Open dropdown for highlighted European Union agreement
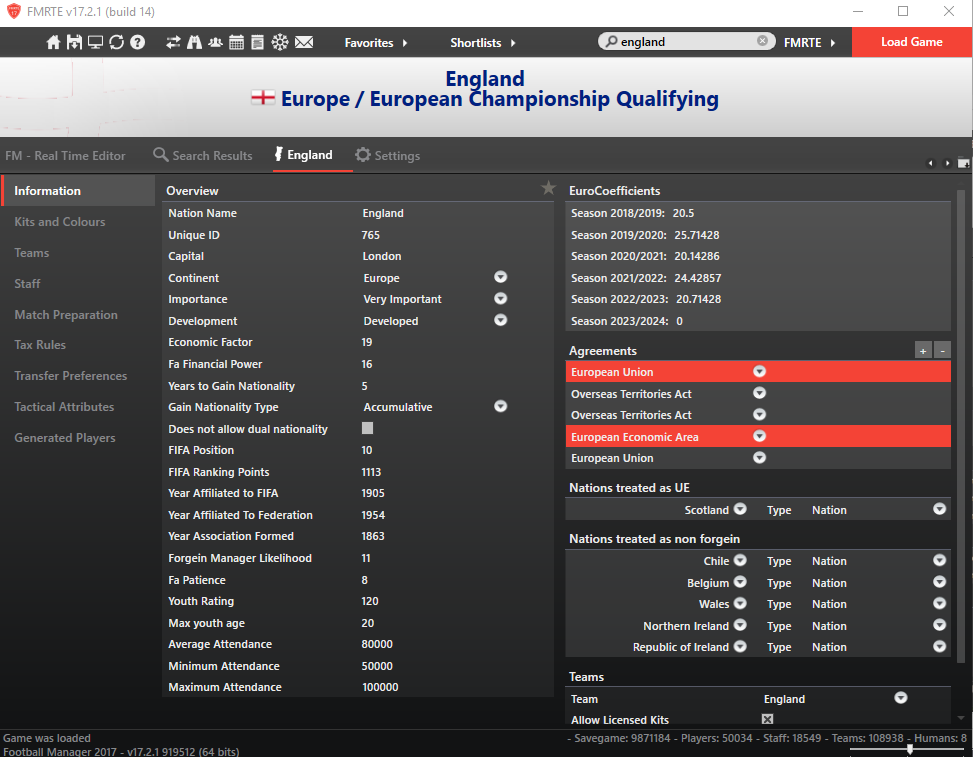 760,372
